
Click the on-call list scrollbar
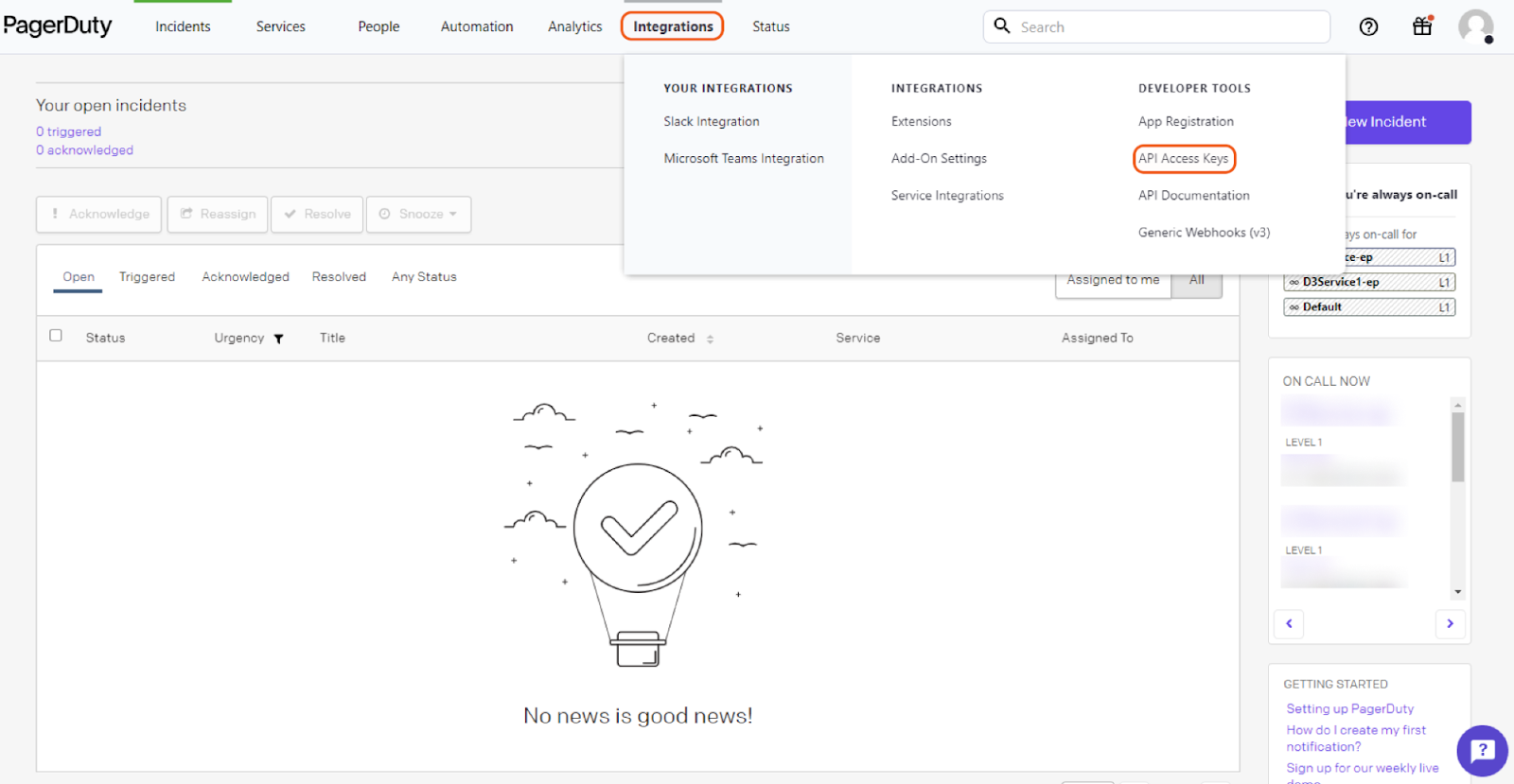[x=1458, y=446]
